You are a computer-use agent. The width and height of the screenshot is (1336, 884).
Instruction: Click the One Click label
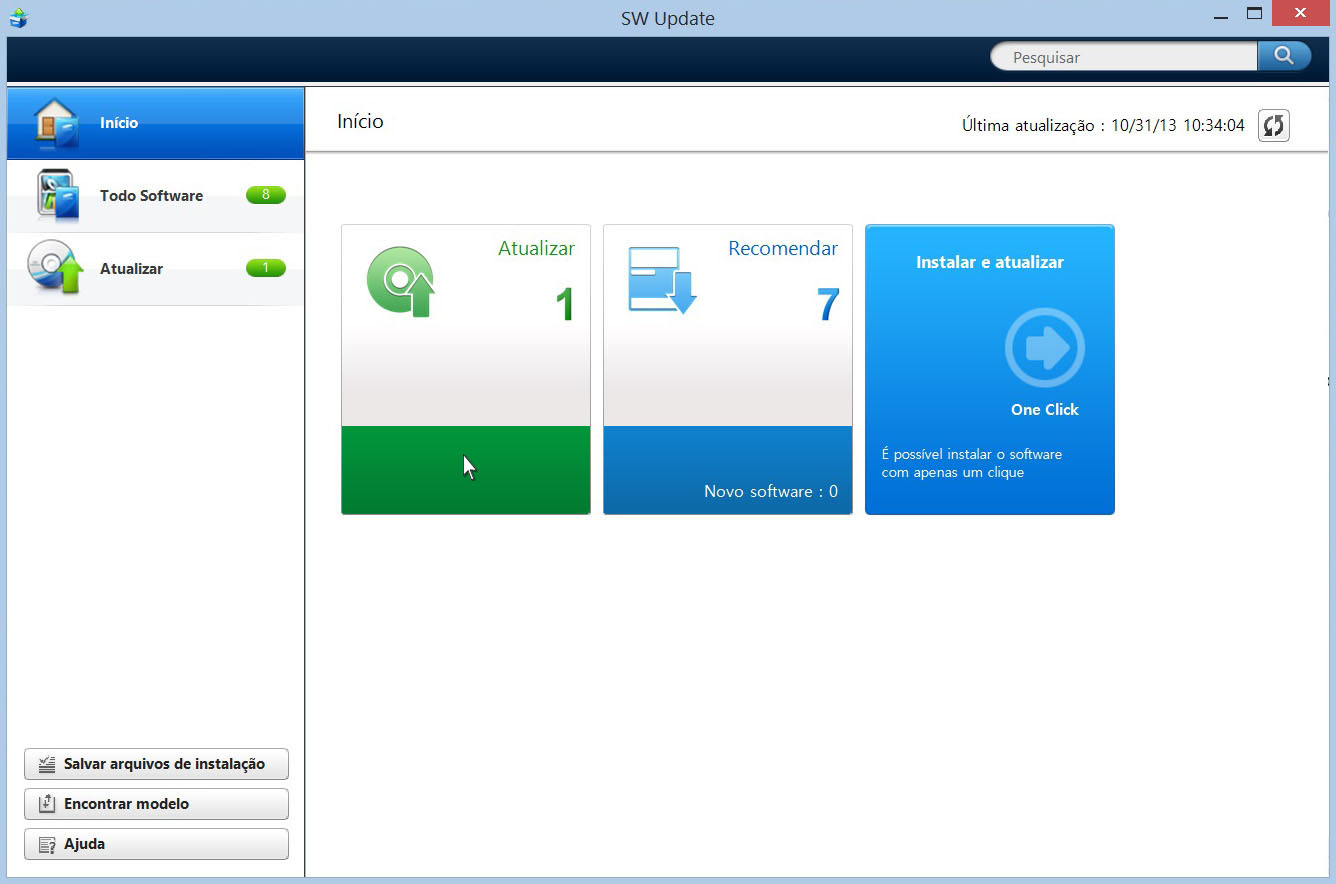[x=1045, y=410]
